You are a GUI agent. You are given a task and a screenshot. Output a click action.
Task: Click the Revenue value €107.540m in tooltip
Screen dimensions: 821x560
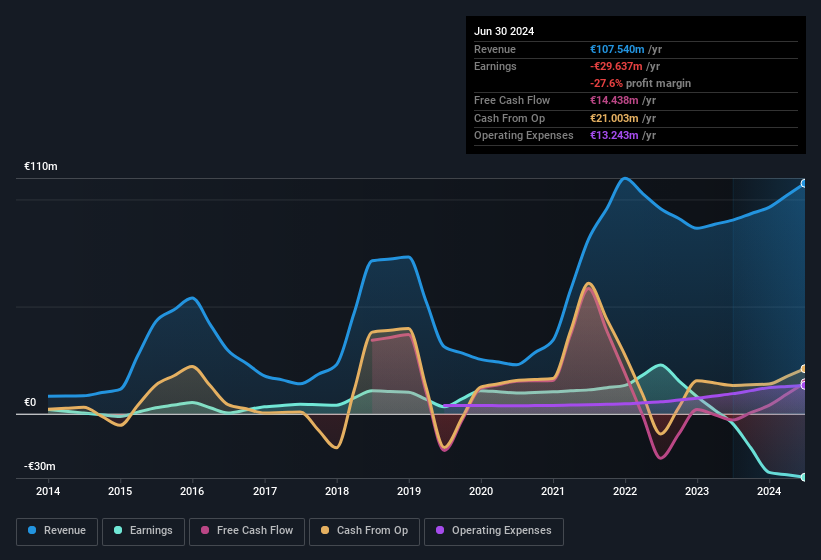pos(617,49)
